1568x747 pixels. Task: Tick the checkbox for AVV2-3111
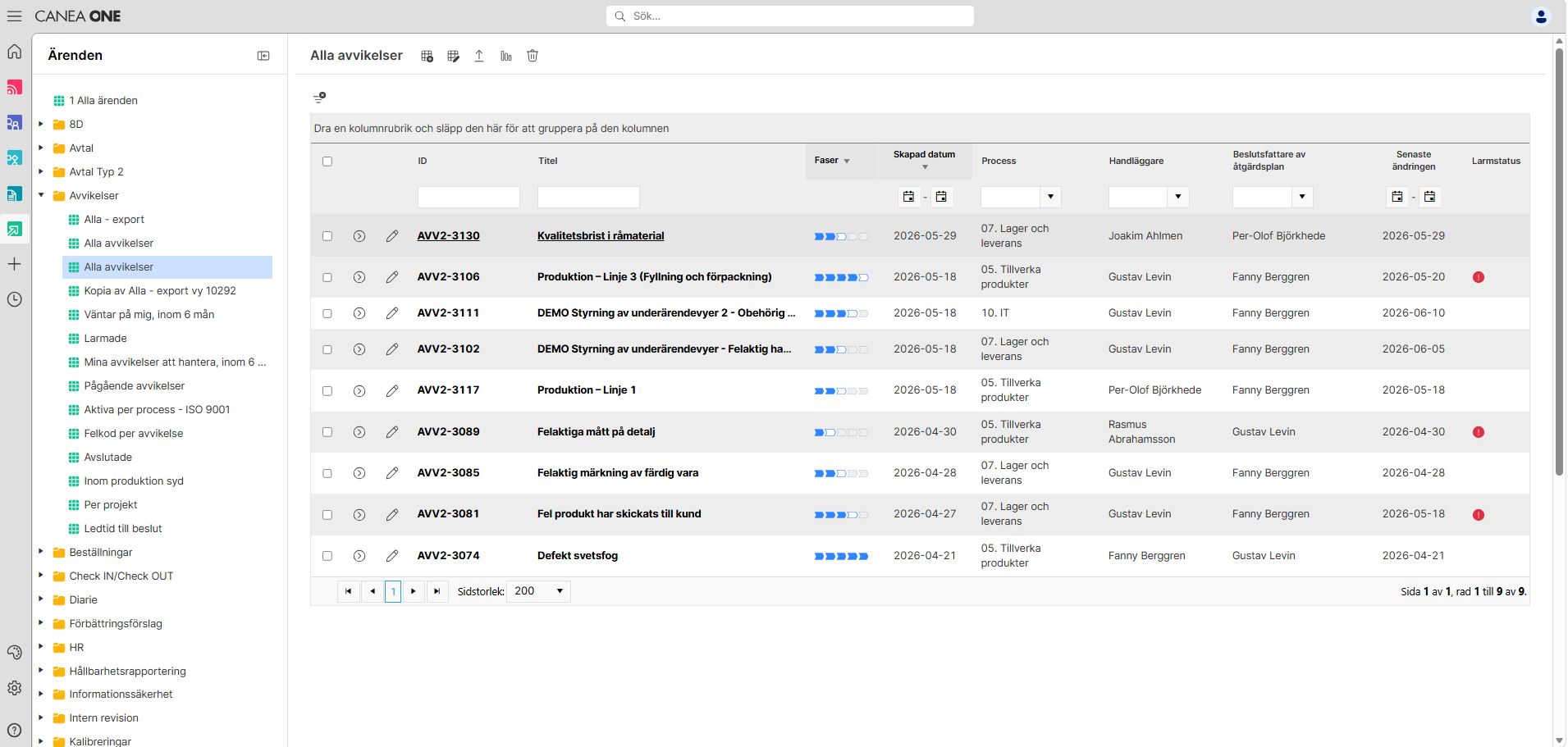pyautogui.click(x=327, y=313)
